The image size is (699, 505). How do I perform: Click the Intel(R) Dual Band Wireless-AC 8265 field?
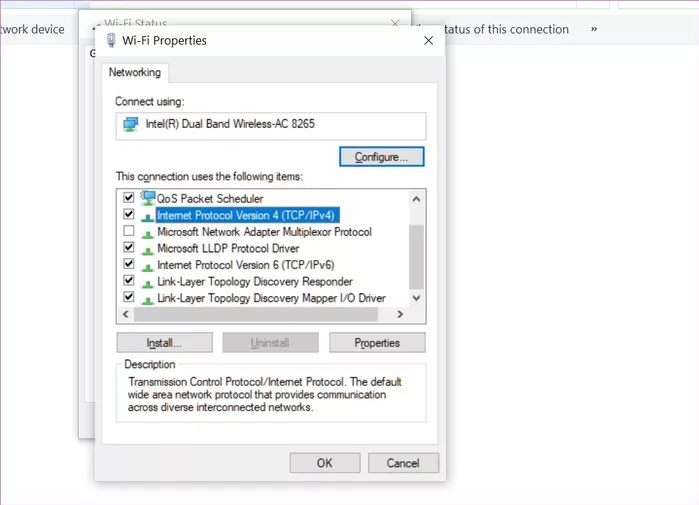[271, 126]
